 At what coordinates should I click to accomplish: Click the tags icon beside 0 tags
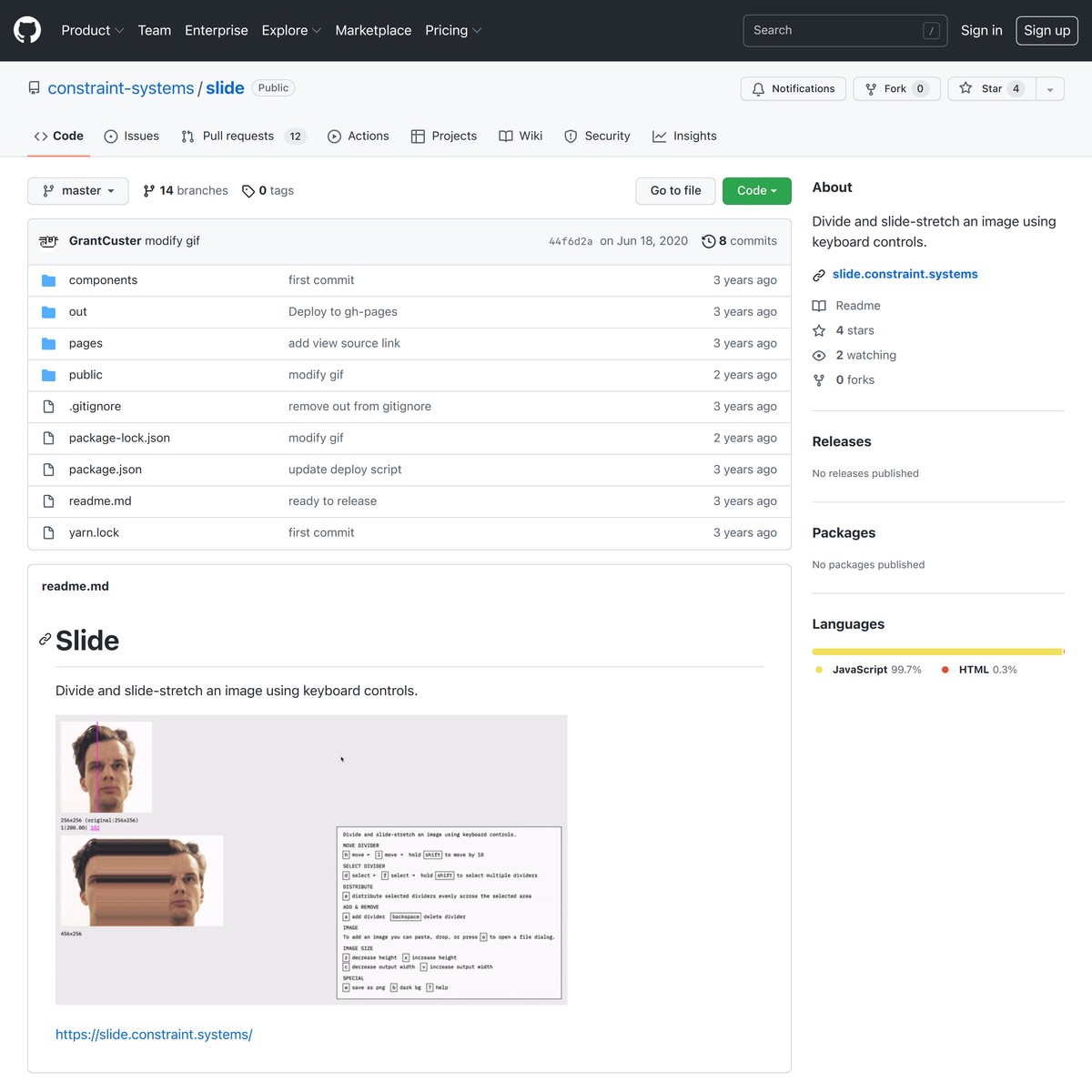coord(248,190)
